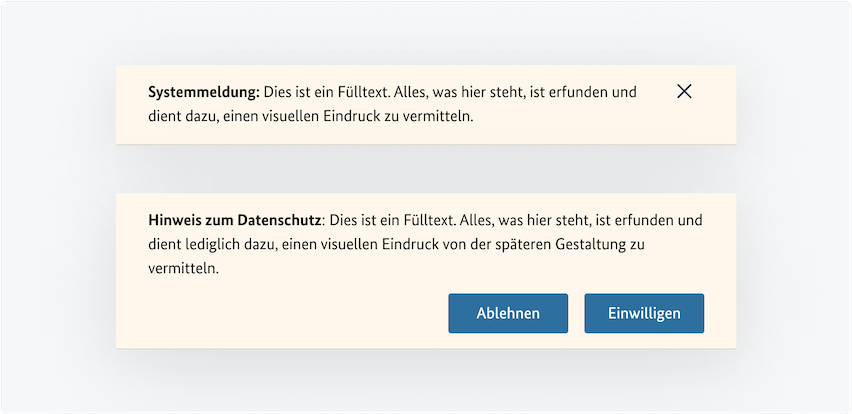Dismiss the Systemmeldung banner with the X icon
This screenshot has width=852, height=414.
coord(684,91)
